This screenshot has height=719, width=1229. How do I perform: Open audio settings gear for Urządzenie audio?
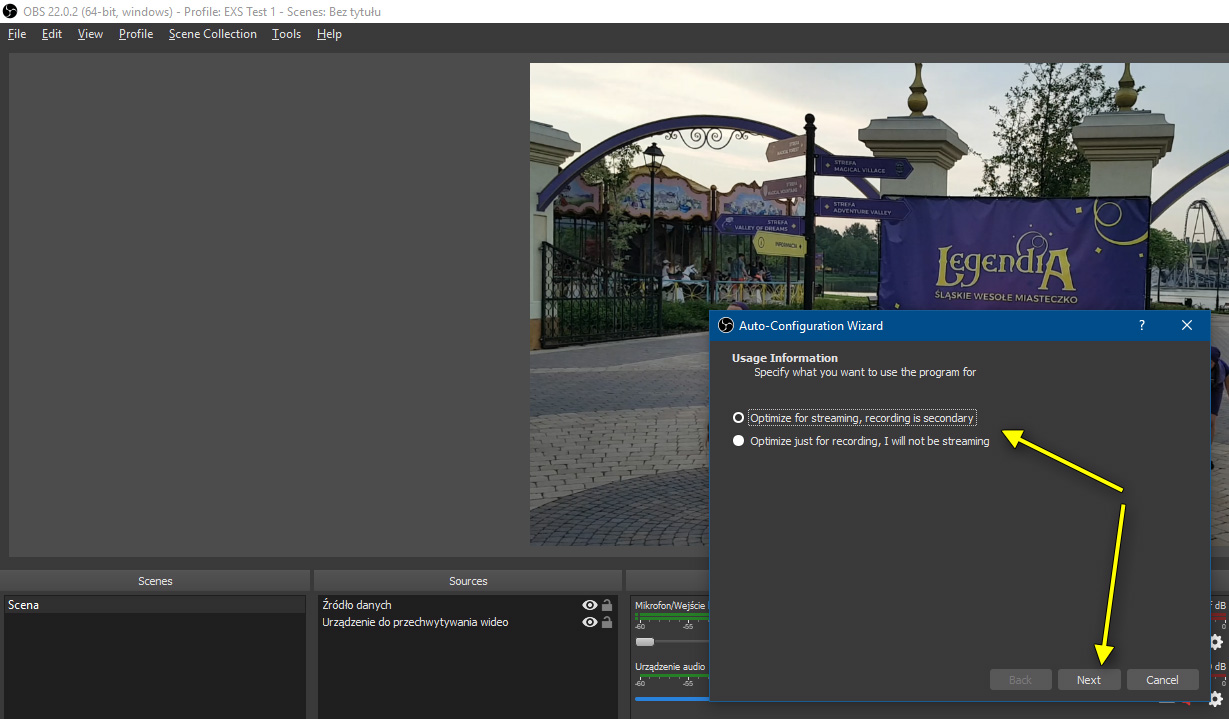pos(1216,699)
